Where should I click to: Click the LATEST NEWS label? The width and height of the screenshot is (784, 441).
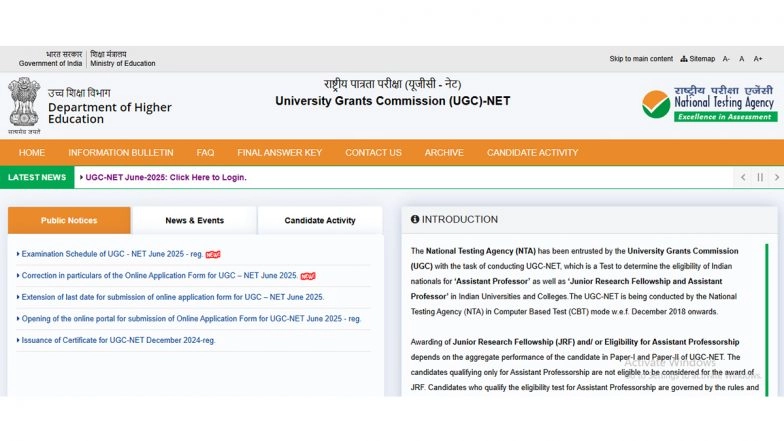[x=37, y=178]
